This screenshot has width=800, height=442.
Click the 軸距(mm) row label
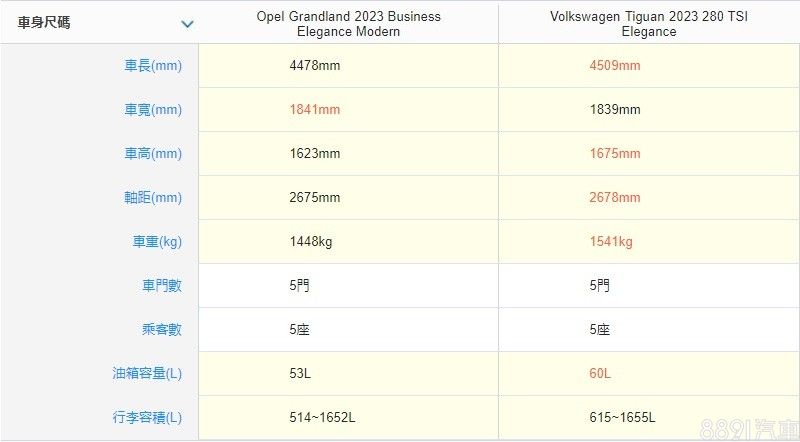(x=153, y=198)
